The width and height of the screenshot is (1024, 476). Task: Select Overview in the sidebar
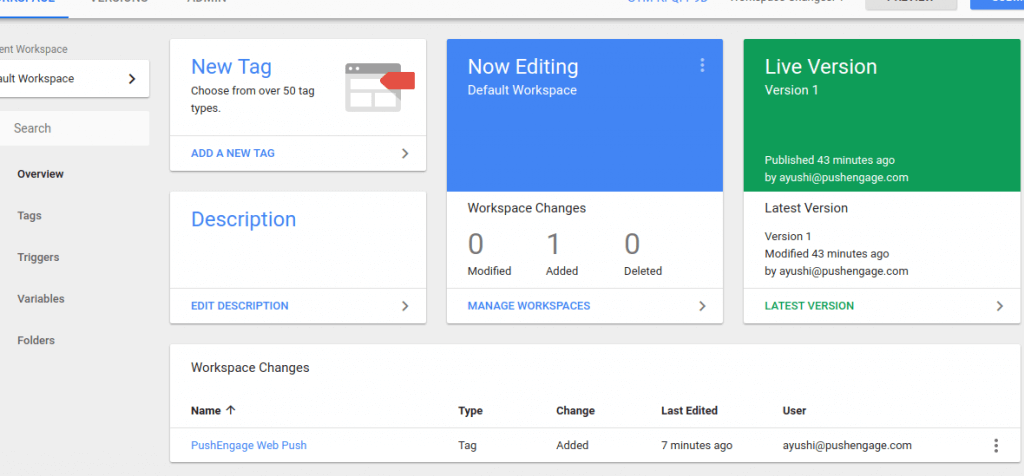(40, 174)
